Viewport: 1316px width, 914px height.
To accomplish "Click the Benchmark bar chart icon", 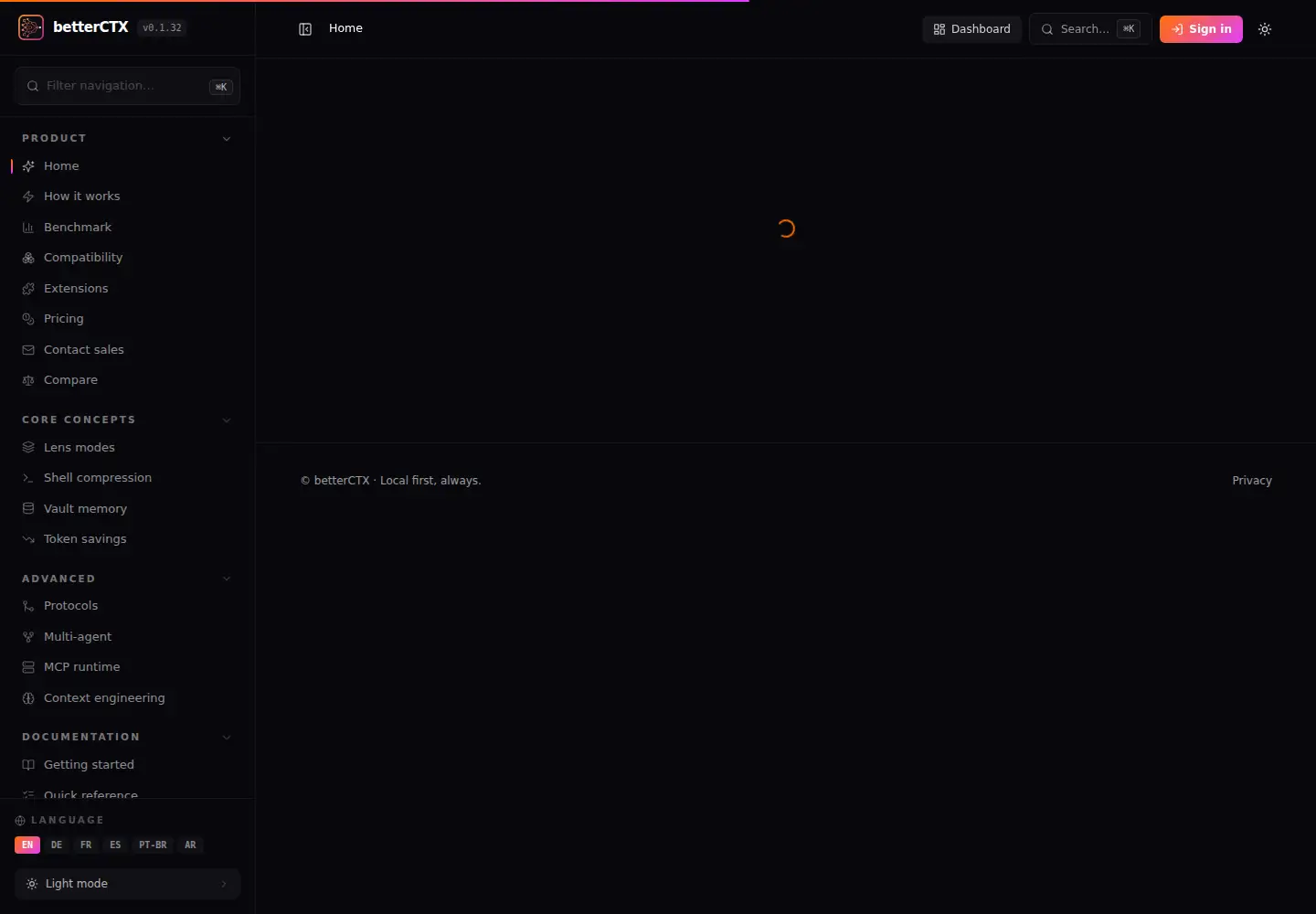I will [x=28, y=228].
